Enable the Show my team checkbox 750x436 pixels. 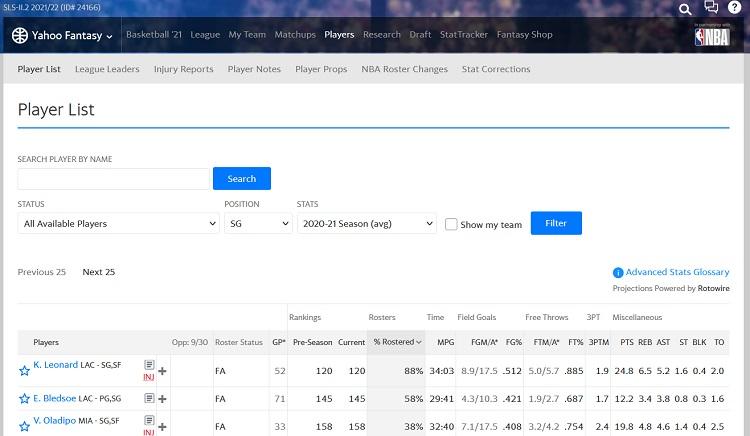451,224
